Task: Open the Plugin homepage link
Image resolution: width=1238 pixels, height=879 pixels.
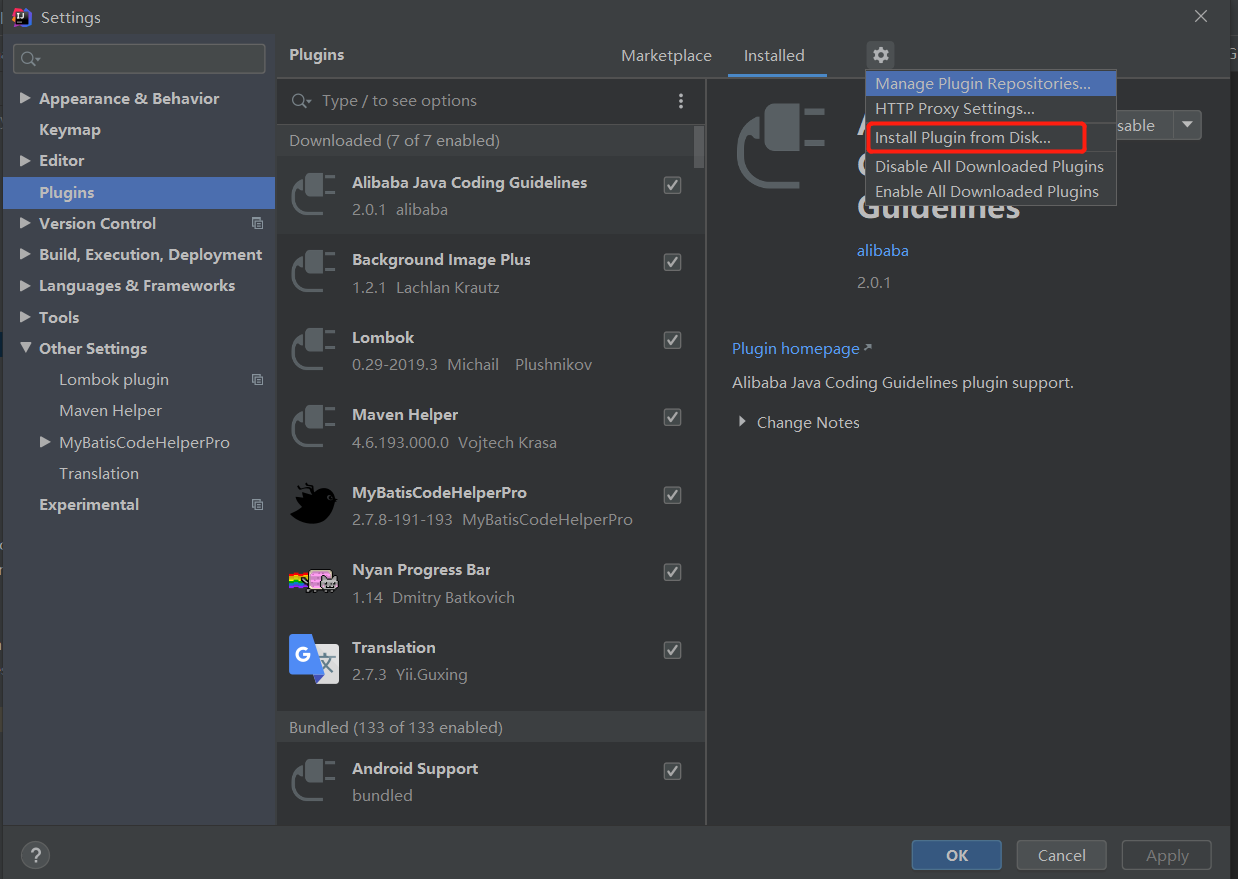Action: point(795,348)
